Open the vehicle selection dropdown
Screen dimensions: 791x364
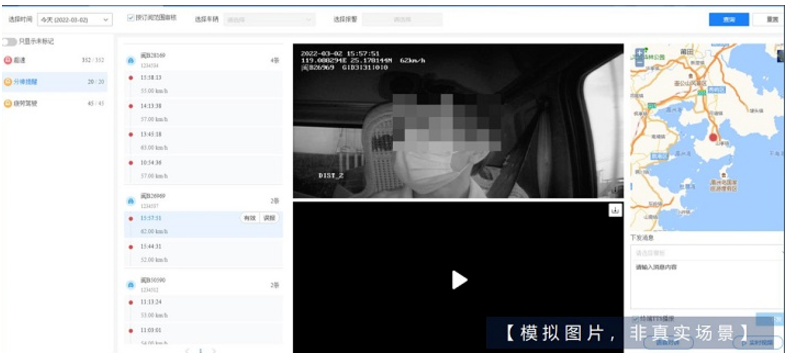tap(269, 20)
